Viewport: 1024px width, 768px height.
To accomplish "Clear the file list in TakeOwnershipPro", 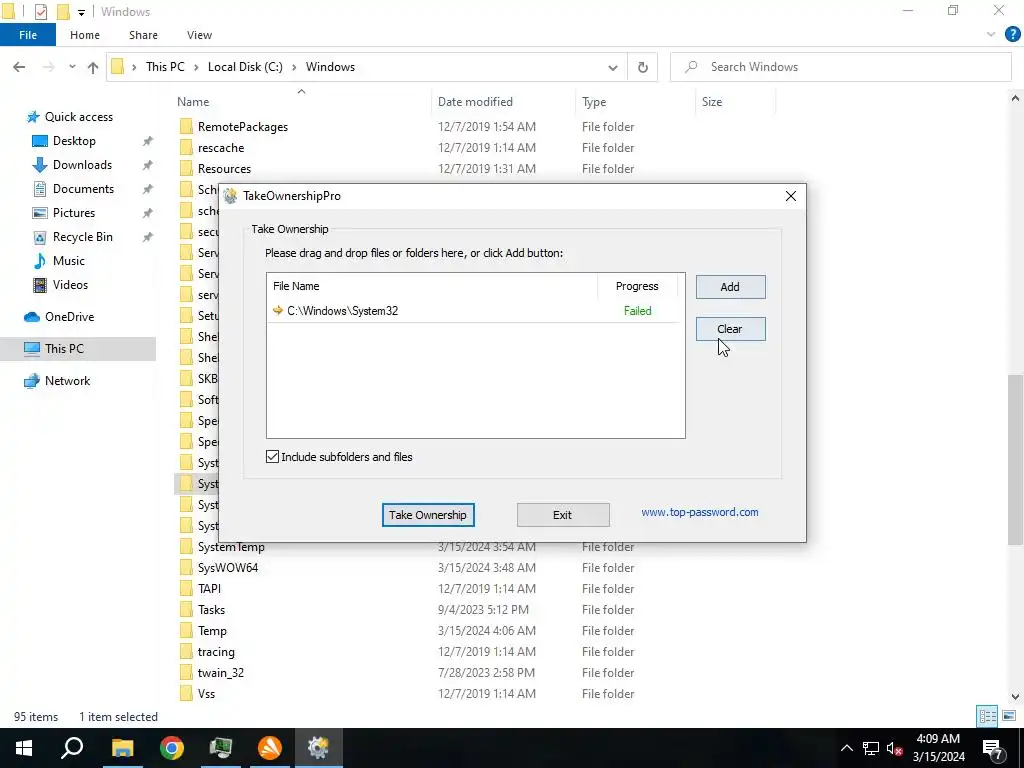I will [x=730, y=328].
